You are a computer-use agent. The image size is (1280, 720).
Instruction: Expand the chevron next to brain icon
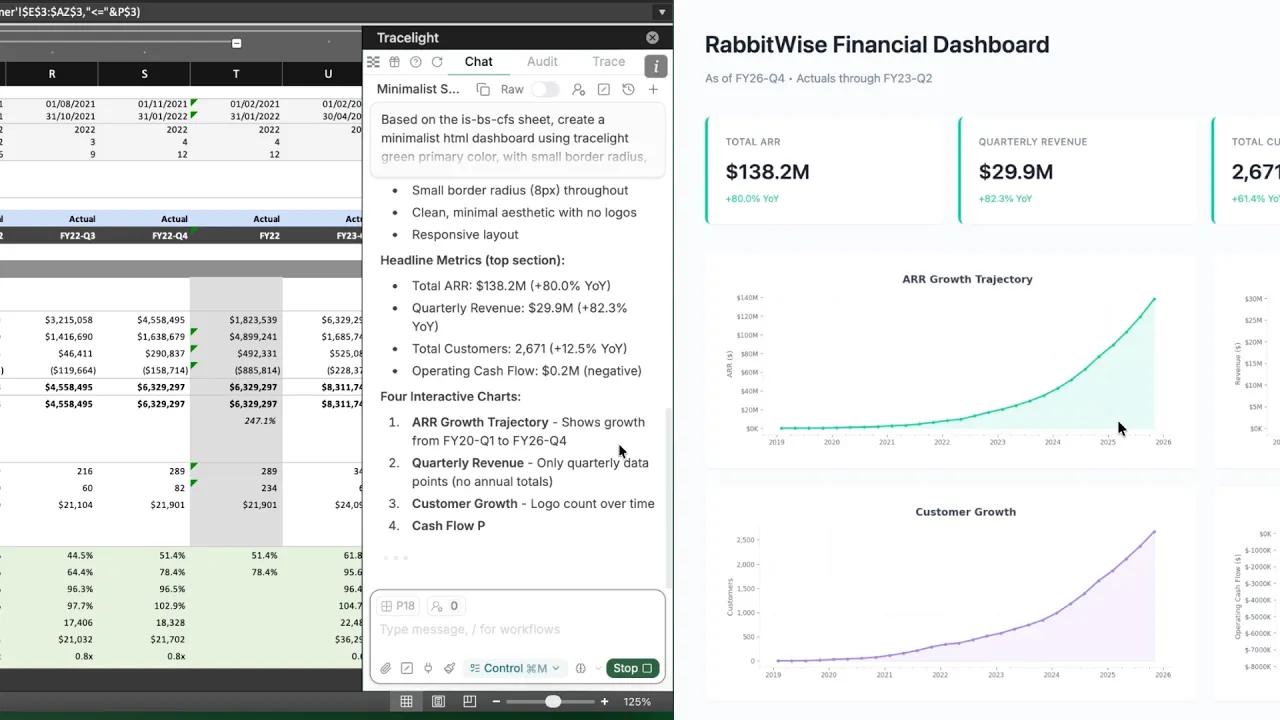pyautogui.click(x=598, y=668)
